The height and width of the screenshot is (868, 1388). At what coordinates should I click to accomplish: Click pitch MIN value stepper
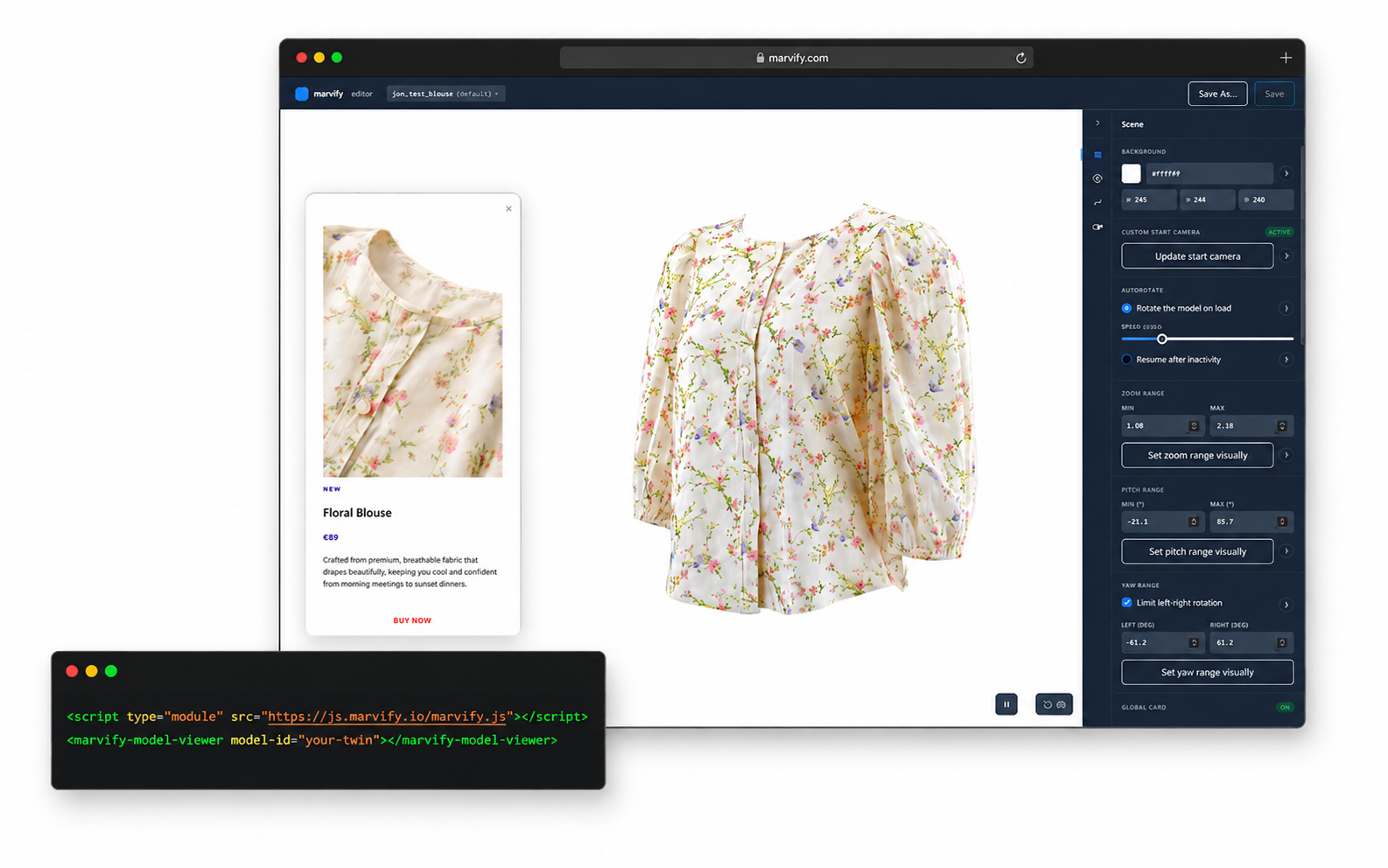(1194, 521)
